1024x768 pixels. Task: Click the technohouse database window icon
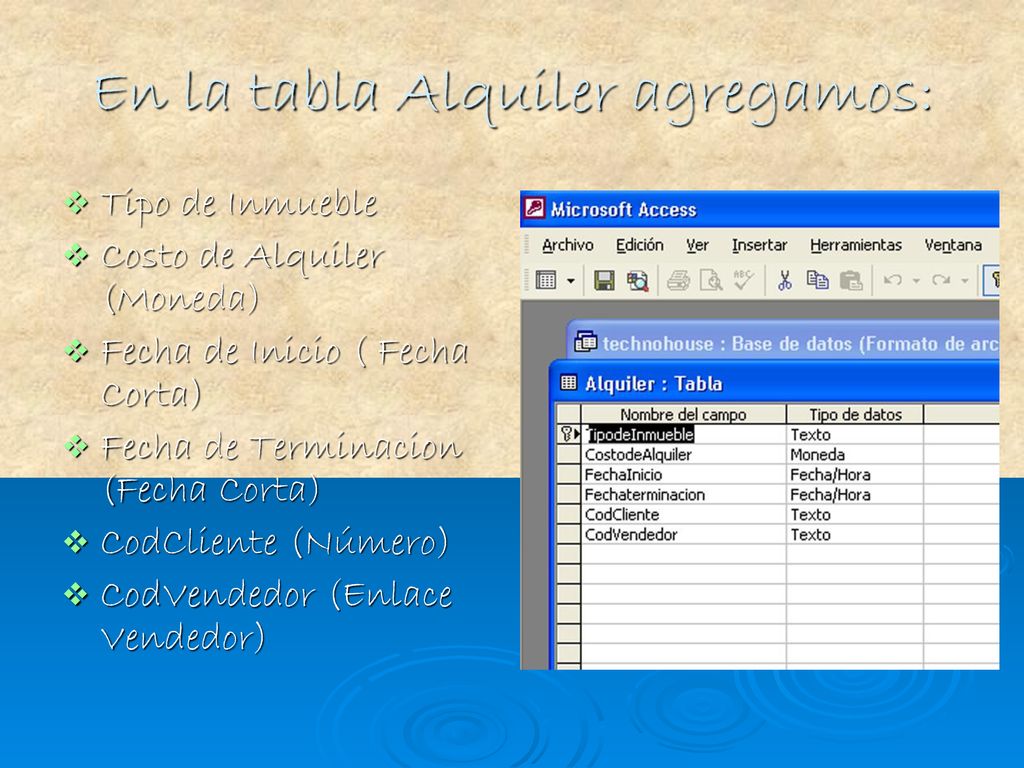coord(585,342)
